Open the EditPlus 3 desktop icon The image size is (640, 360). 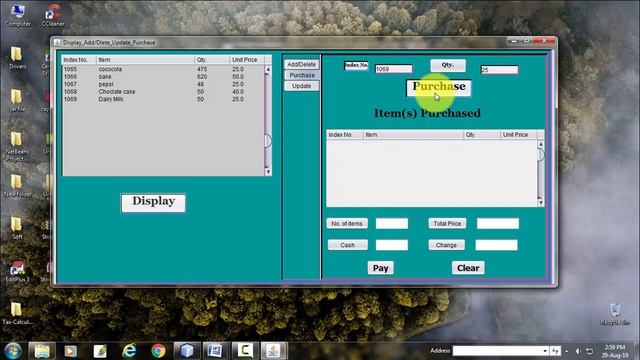tap(17, 271)
